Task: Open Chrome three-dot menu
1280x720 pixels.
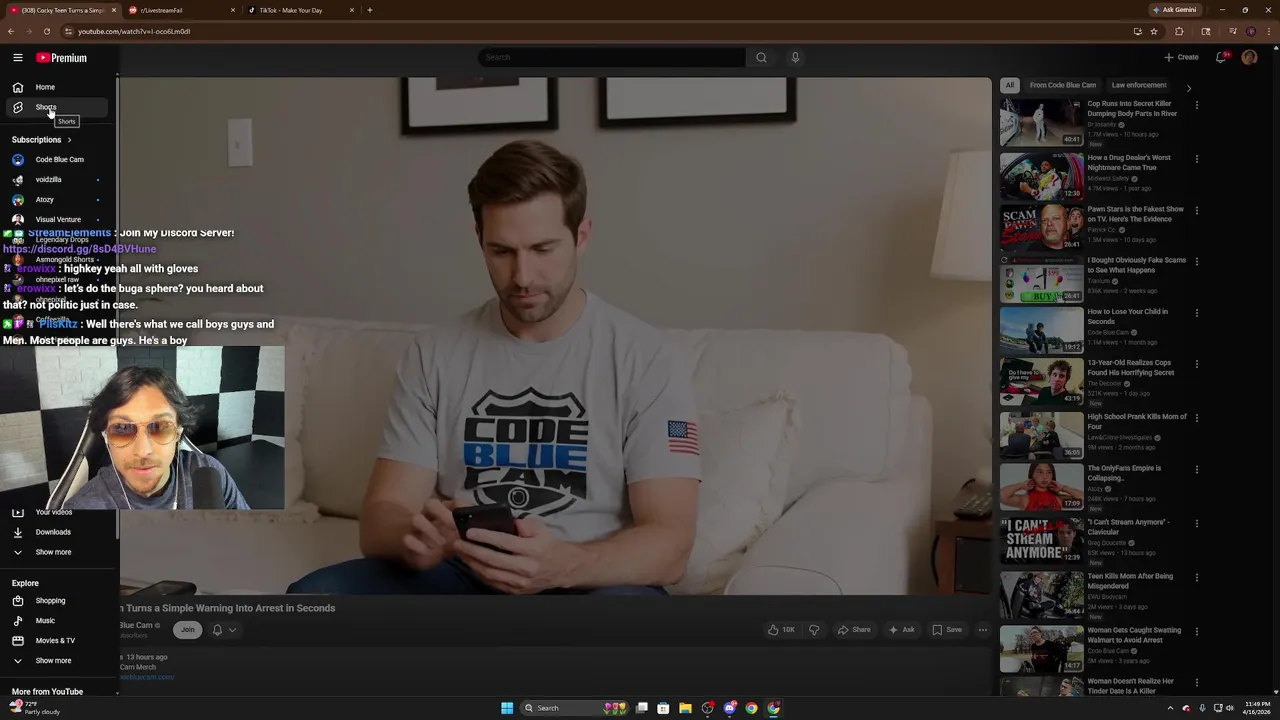Action: (x=1268, y=31)
